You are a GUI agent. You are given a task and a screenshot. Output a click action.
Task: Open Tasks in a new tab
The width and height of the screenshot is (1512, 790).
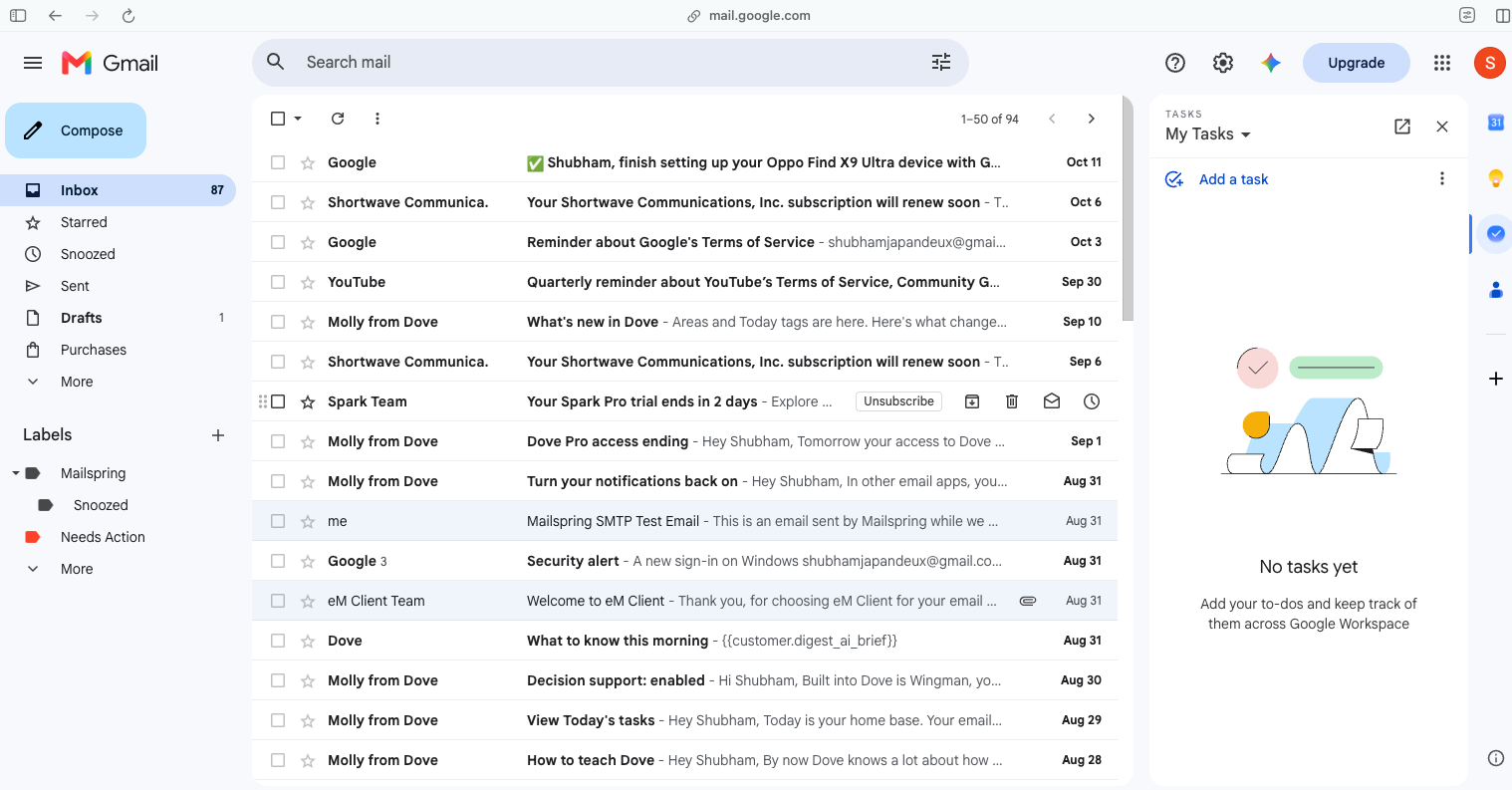1402,127
